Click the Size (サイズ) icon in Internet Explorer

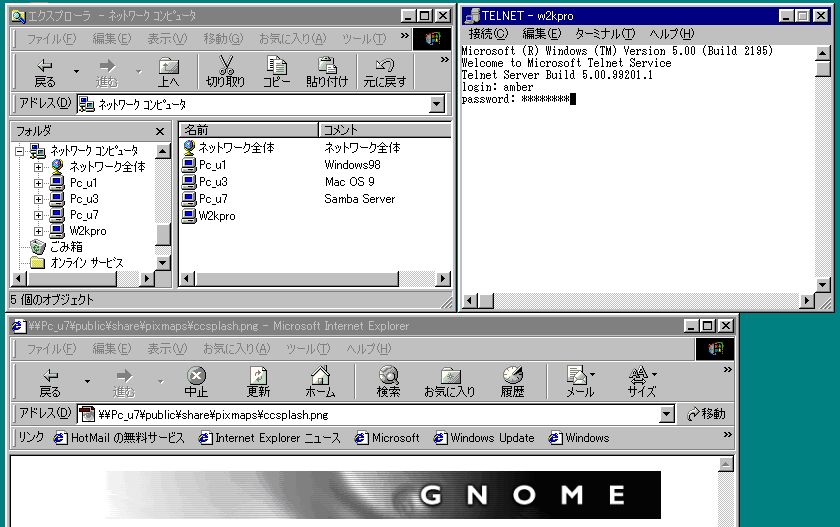point(638,375)
